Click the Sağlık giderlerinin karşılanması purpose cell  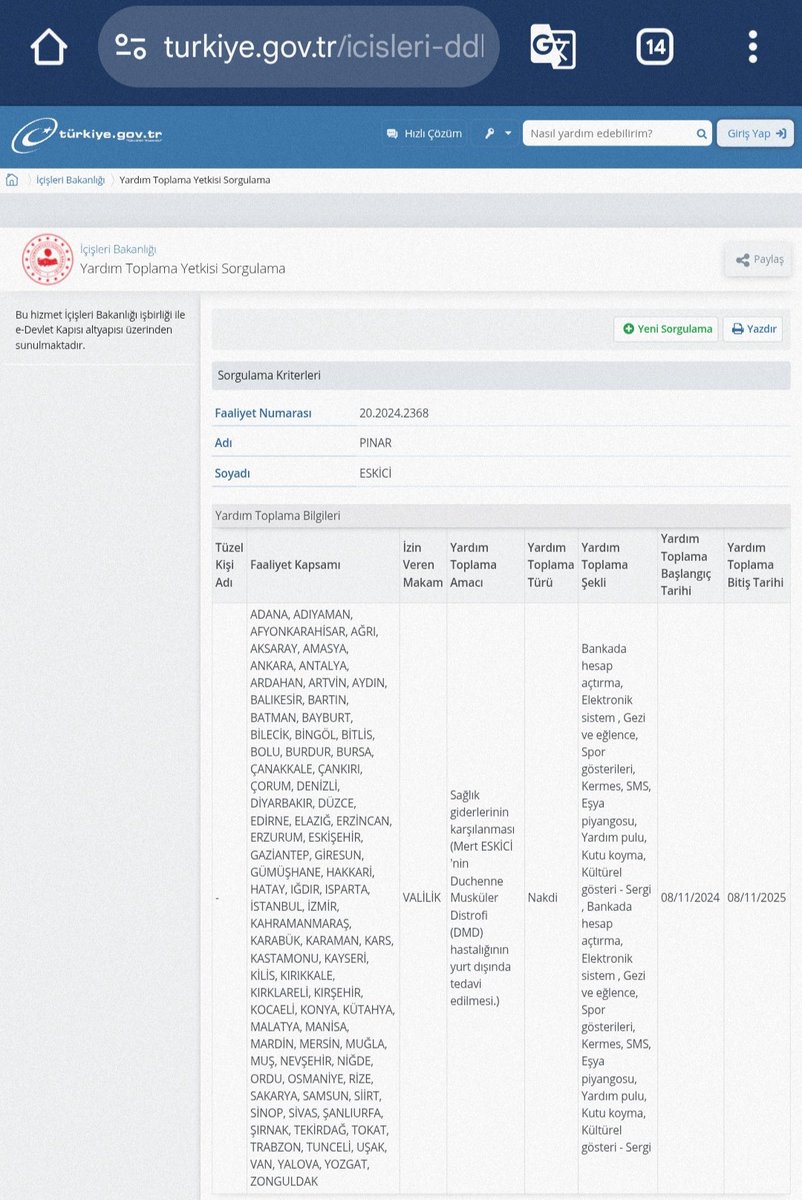click(484, 898)
